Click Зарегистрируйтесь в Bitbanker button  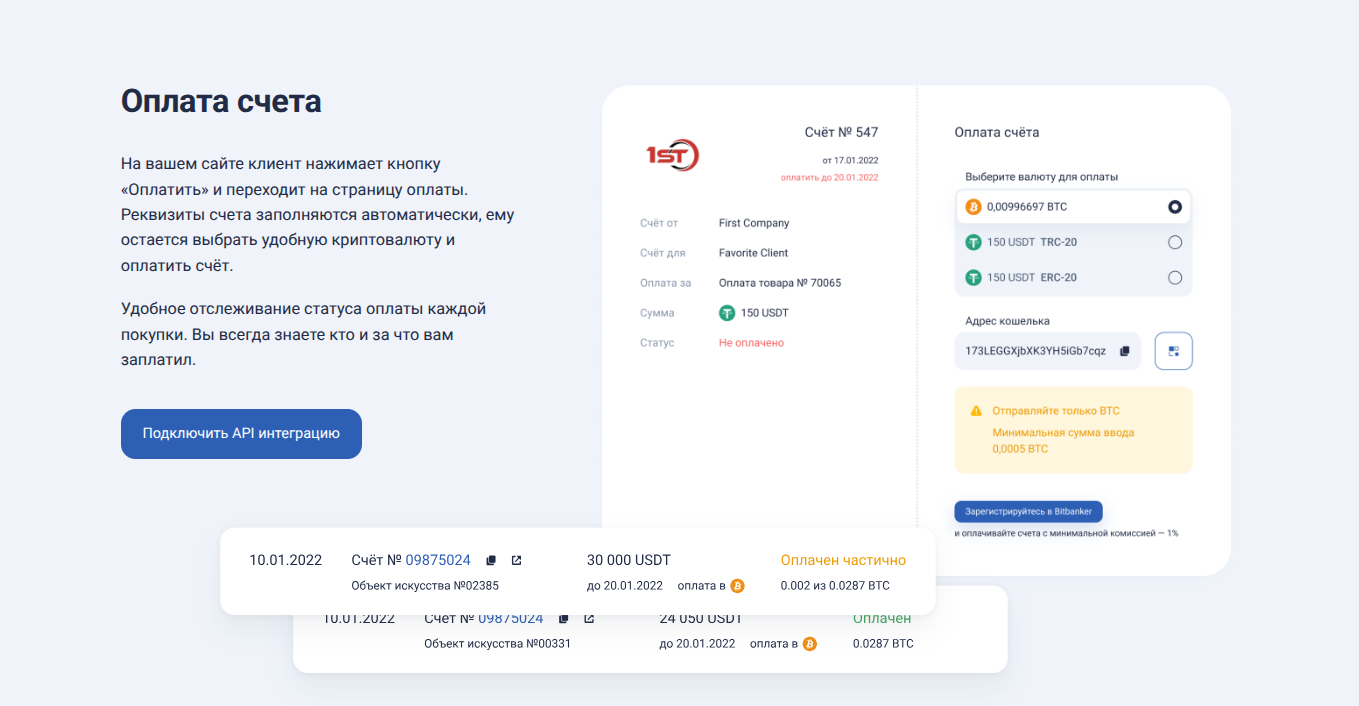point(1028,511)
